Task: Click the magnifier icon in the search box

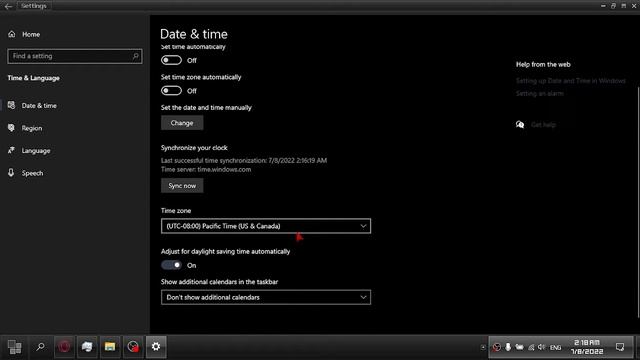Action: [136, 56]
